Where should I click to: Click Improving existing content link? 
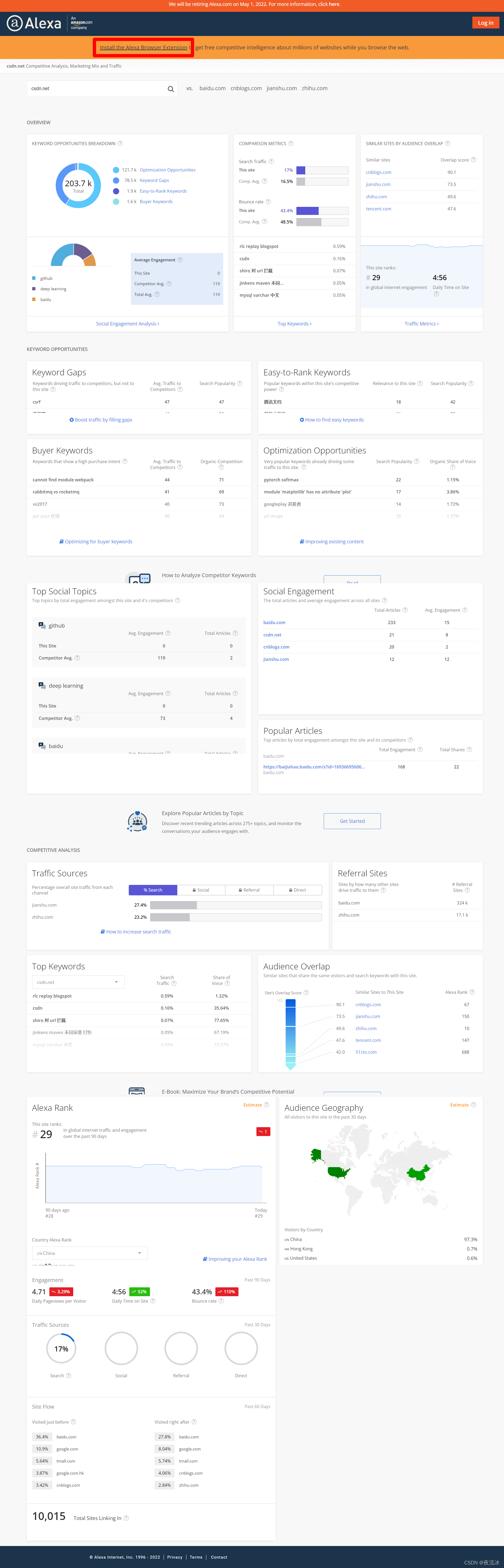point(332,542)
